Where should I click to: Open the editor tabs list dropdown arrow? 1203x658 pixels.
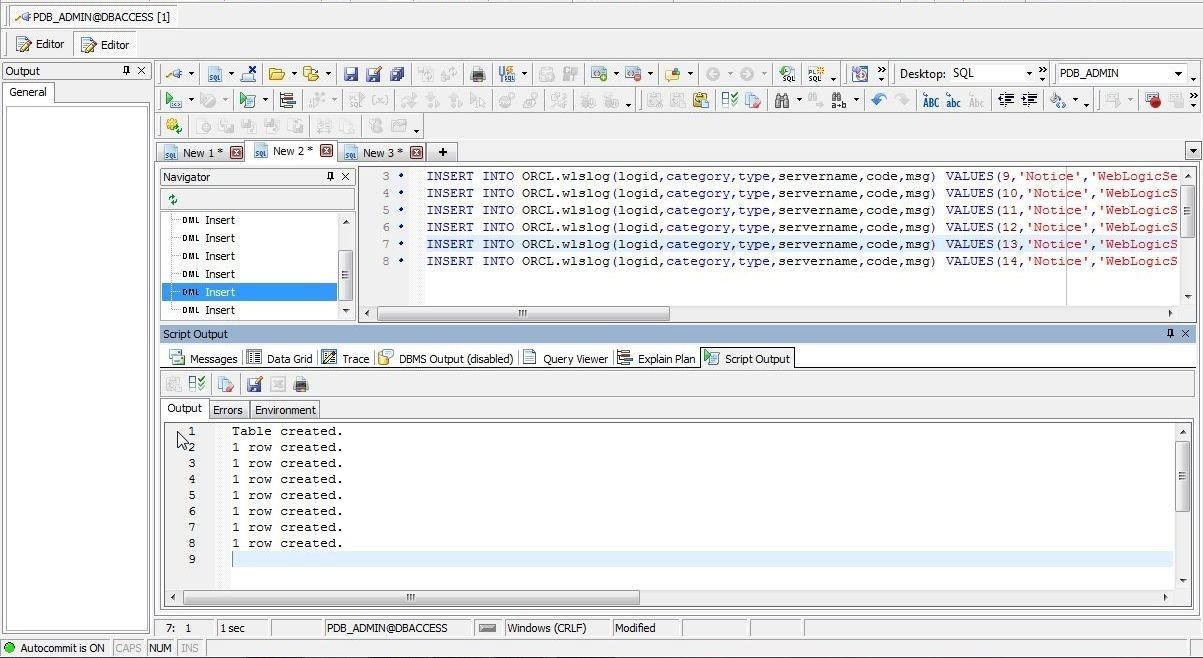[1192, 151]
